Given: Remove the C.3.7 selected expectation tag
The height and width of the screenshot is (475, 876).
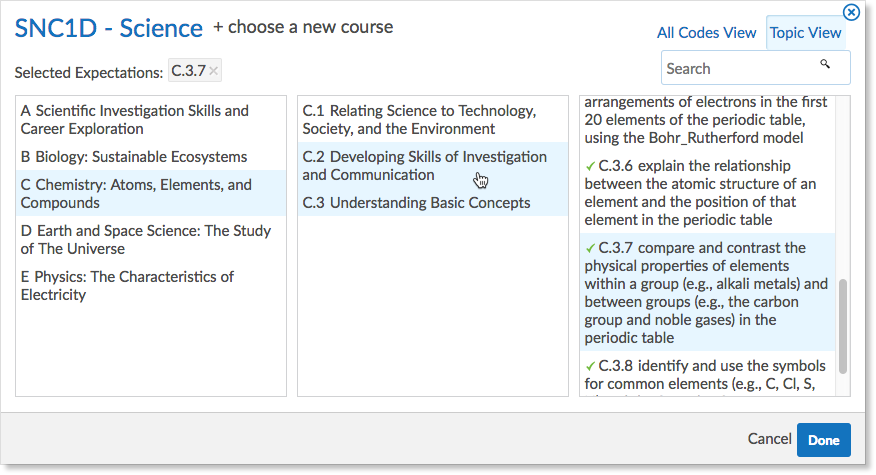Looking at the screenshot, I should [213, 71].
